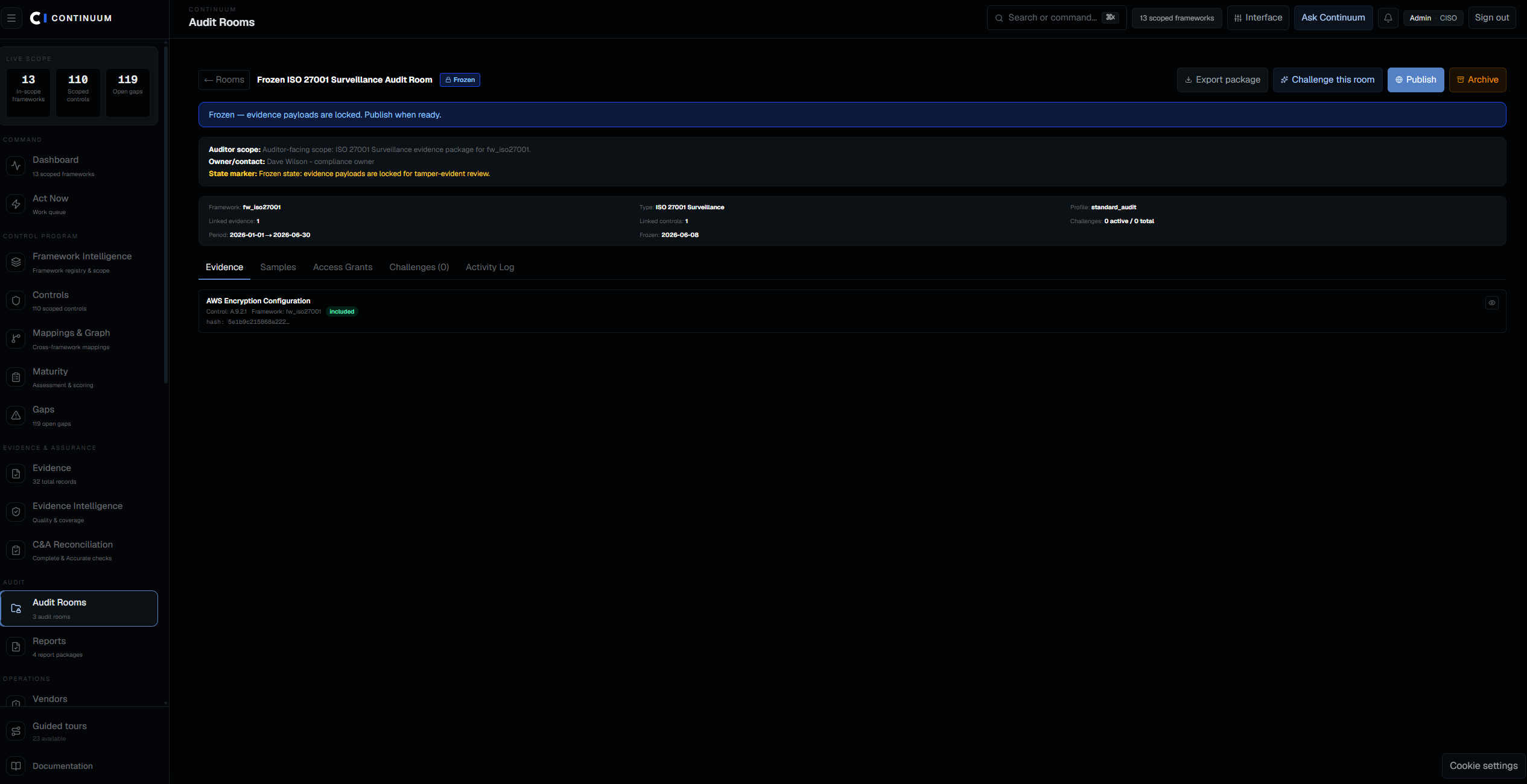Click the Interface sliders icon
The image size is (1527, 784).
click(x=1238, y=18)
